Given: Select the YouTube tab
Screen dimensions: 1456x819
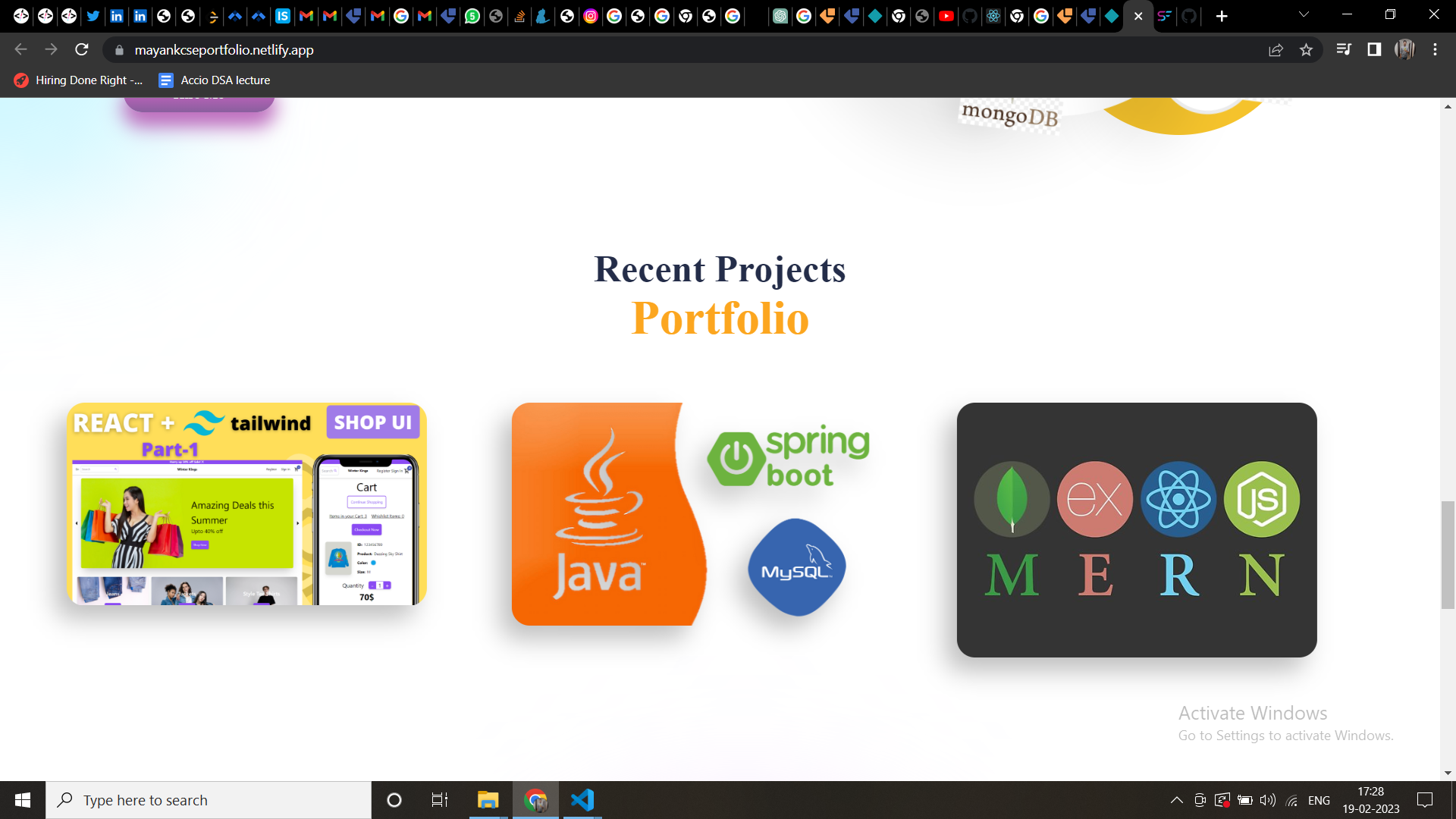Looking at the screenshot, I should 946,16.
